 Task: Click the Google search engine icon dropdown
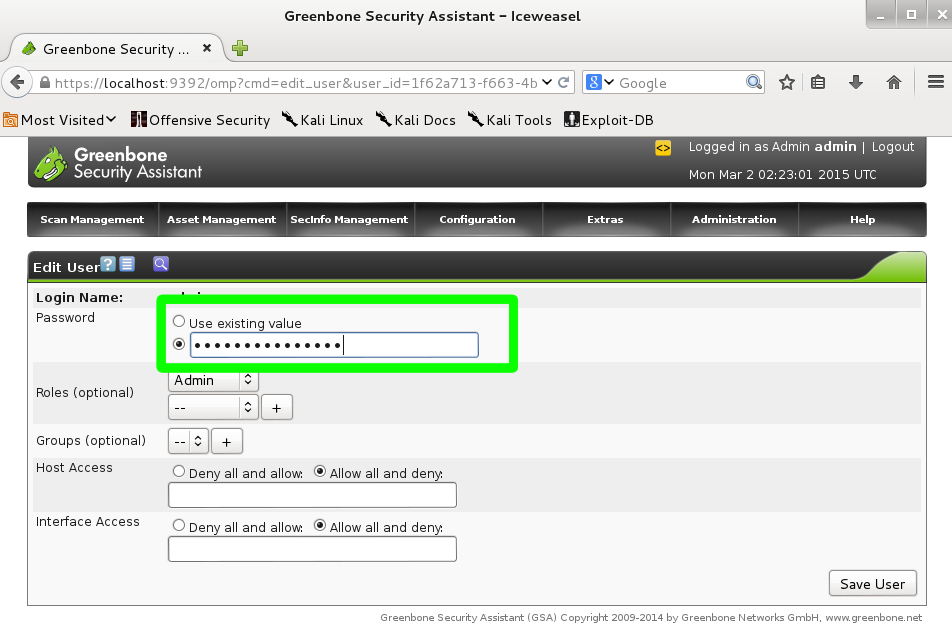click(x=600, y=83)
